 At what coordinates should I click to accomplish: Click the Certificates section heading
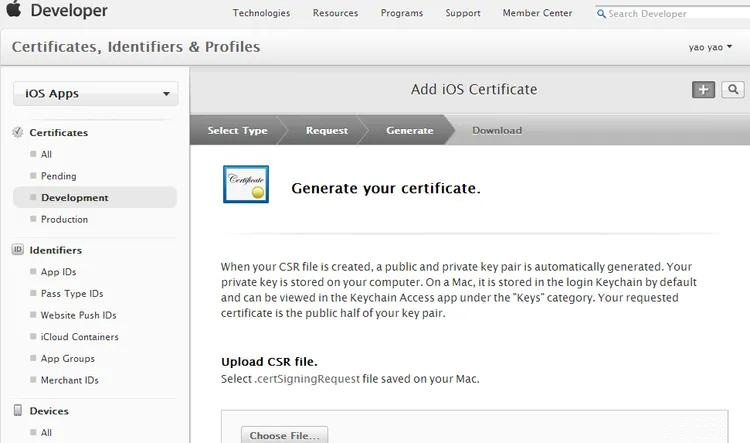point(58,133)
